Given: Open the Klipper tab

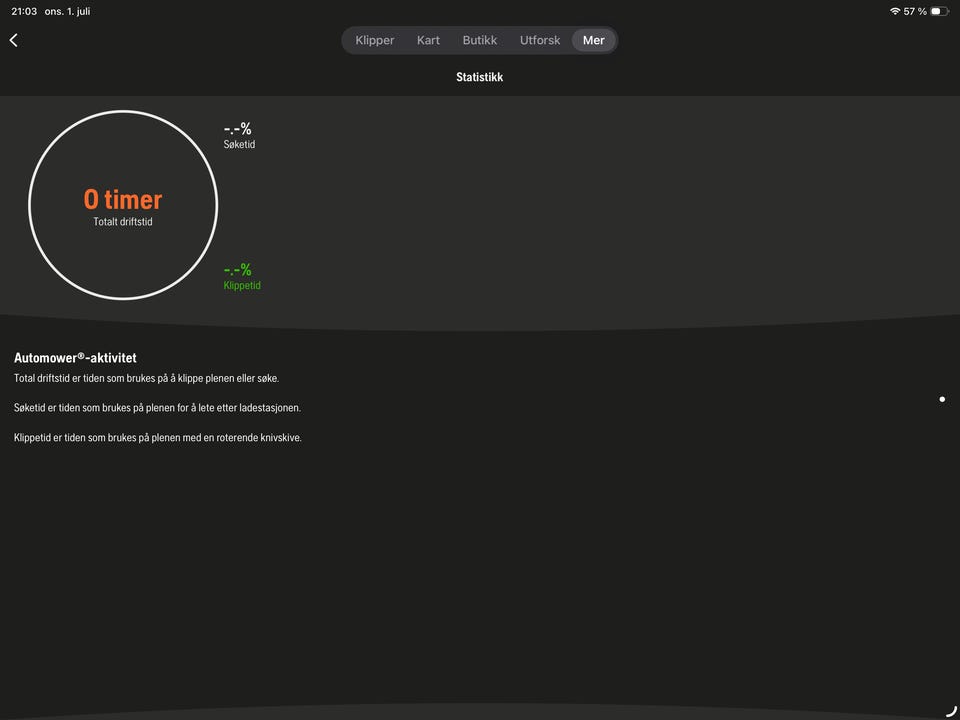Looking at the screenshot, I should [x=375, y=40].
